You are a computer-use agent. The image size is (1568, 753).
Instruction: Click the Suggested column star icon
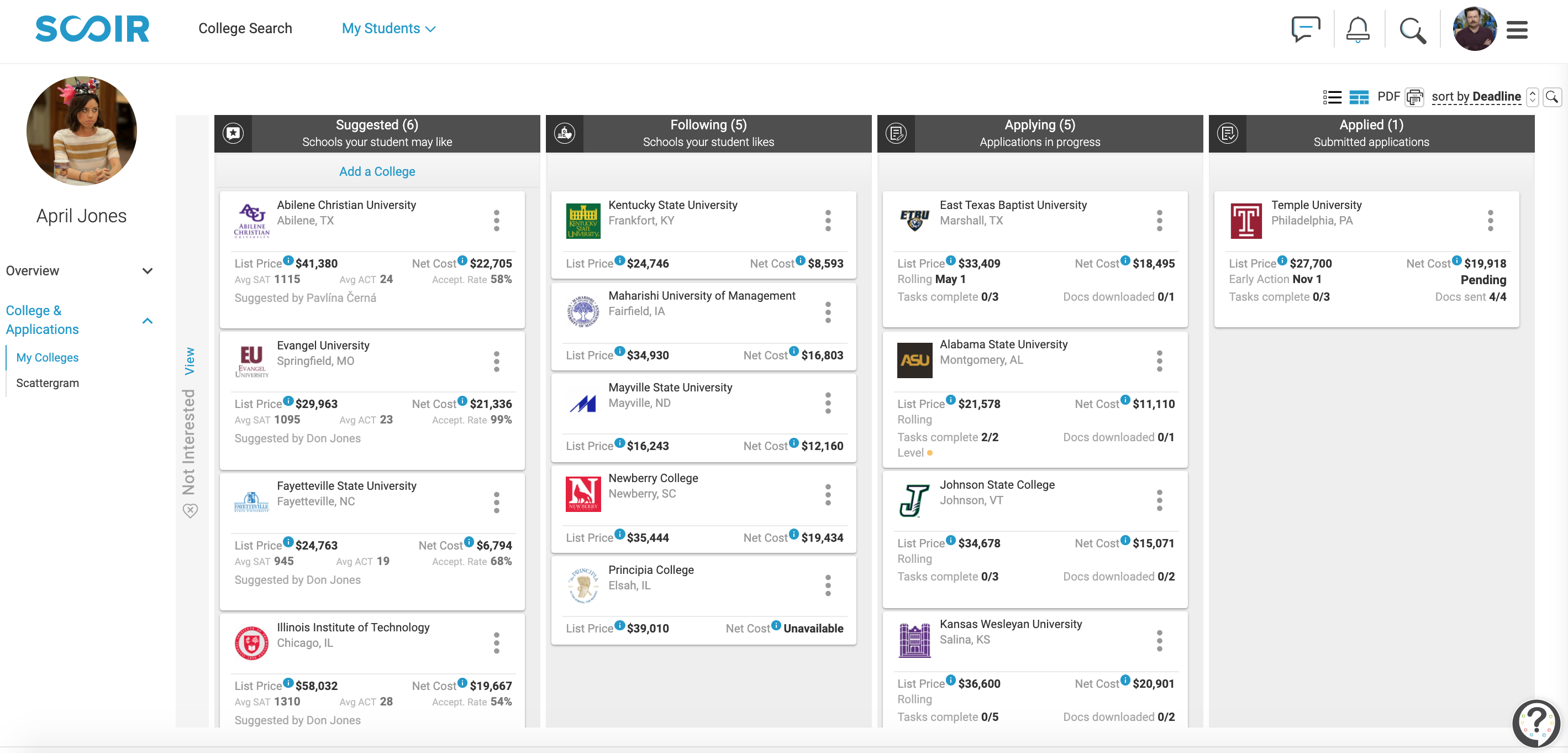[x=233, y=133]
